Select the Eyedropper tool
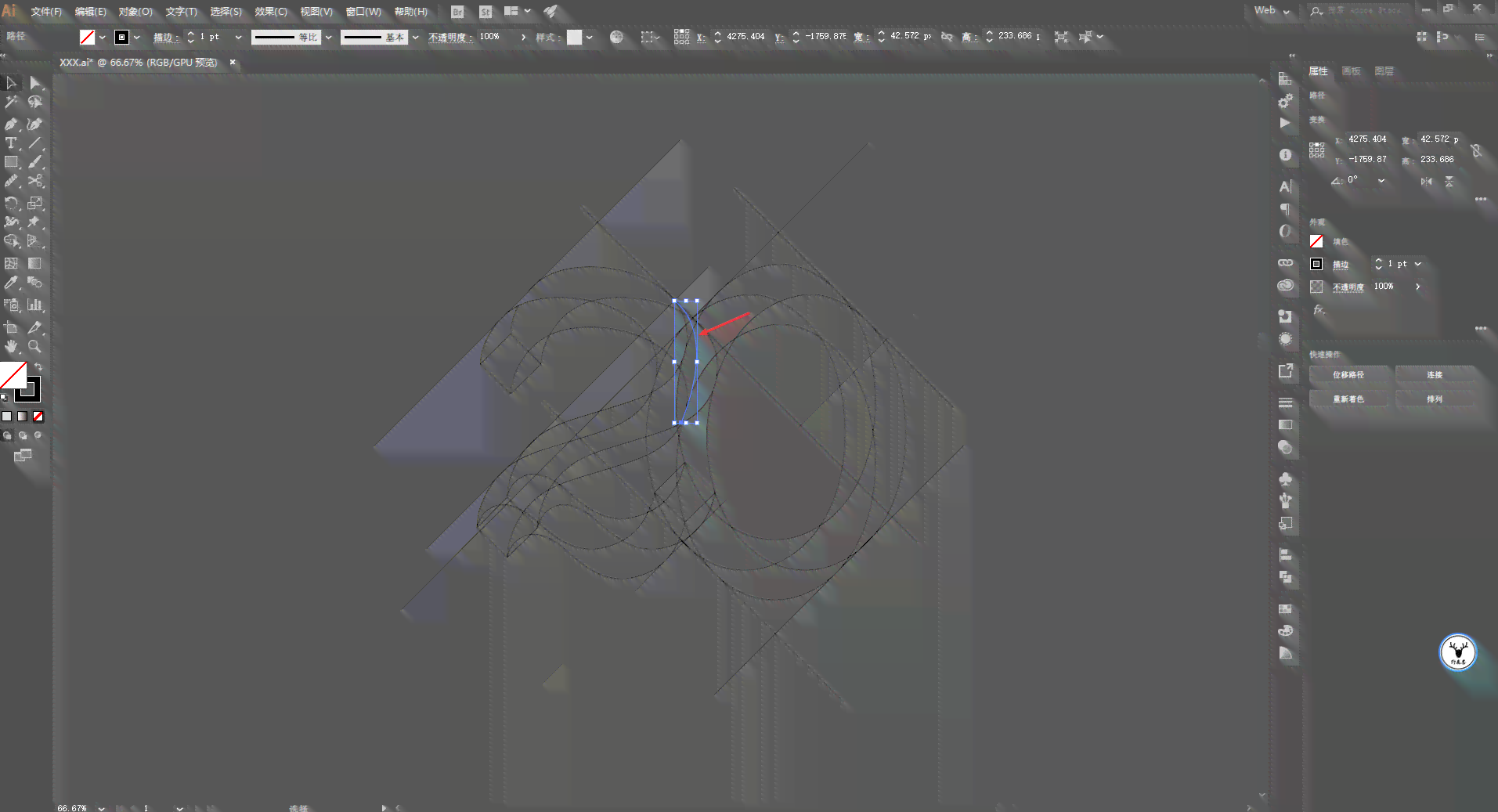 point(11,283)
